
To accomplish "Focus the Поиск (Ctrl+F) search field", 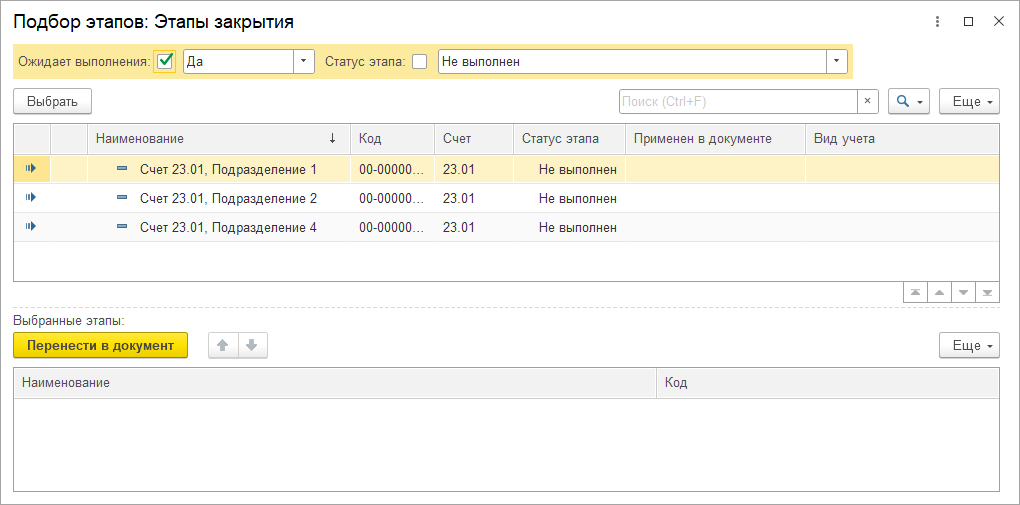I will point(737,101).
